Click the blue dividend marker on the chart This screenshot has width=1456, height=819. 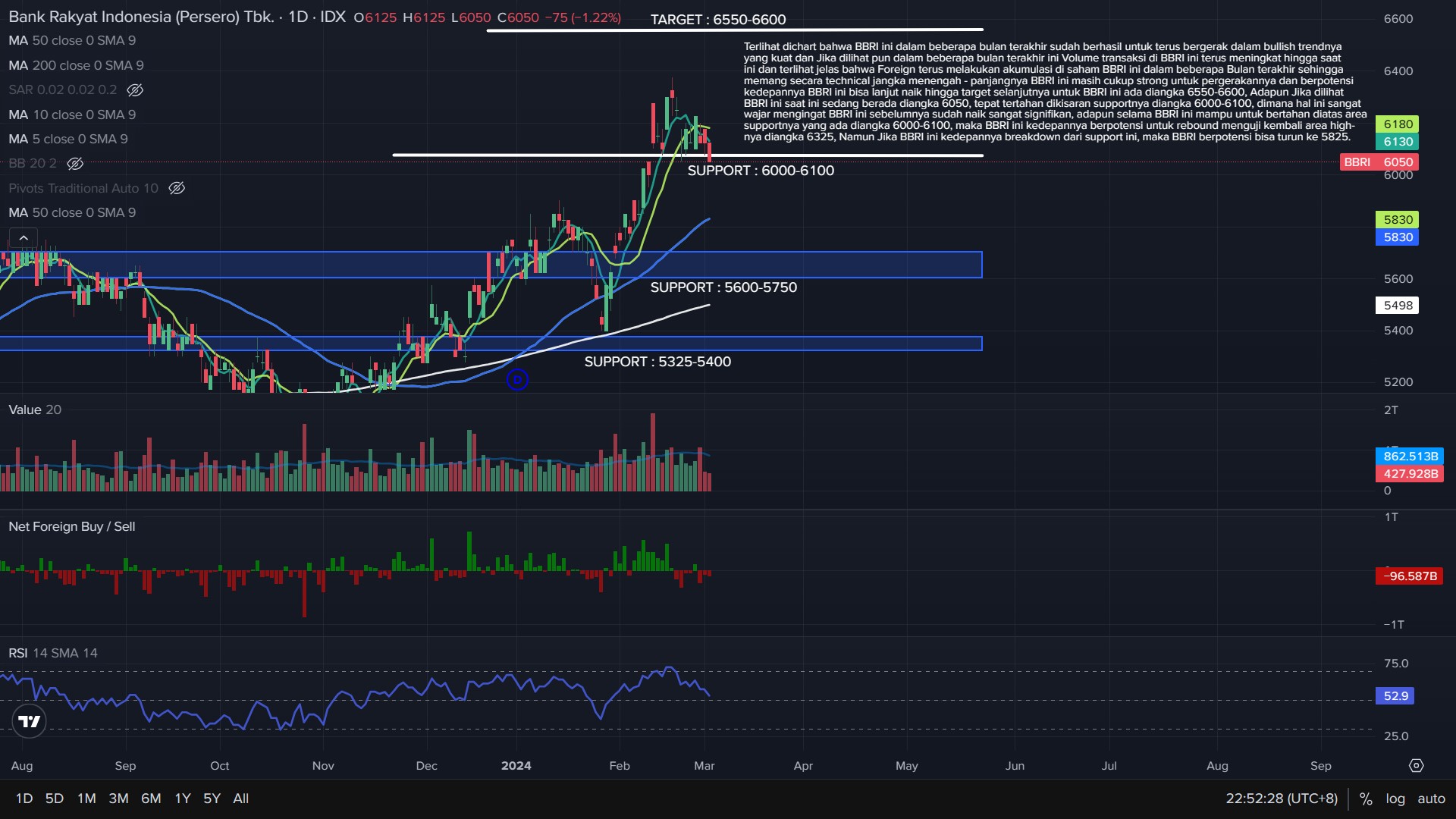517,379
